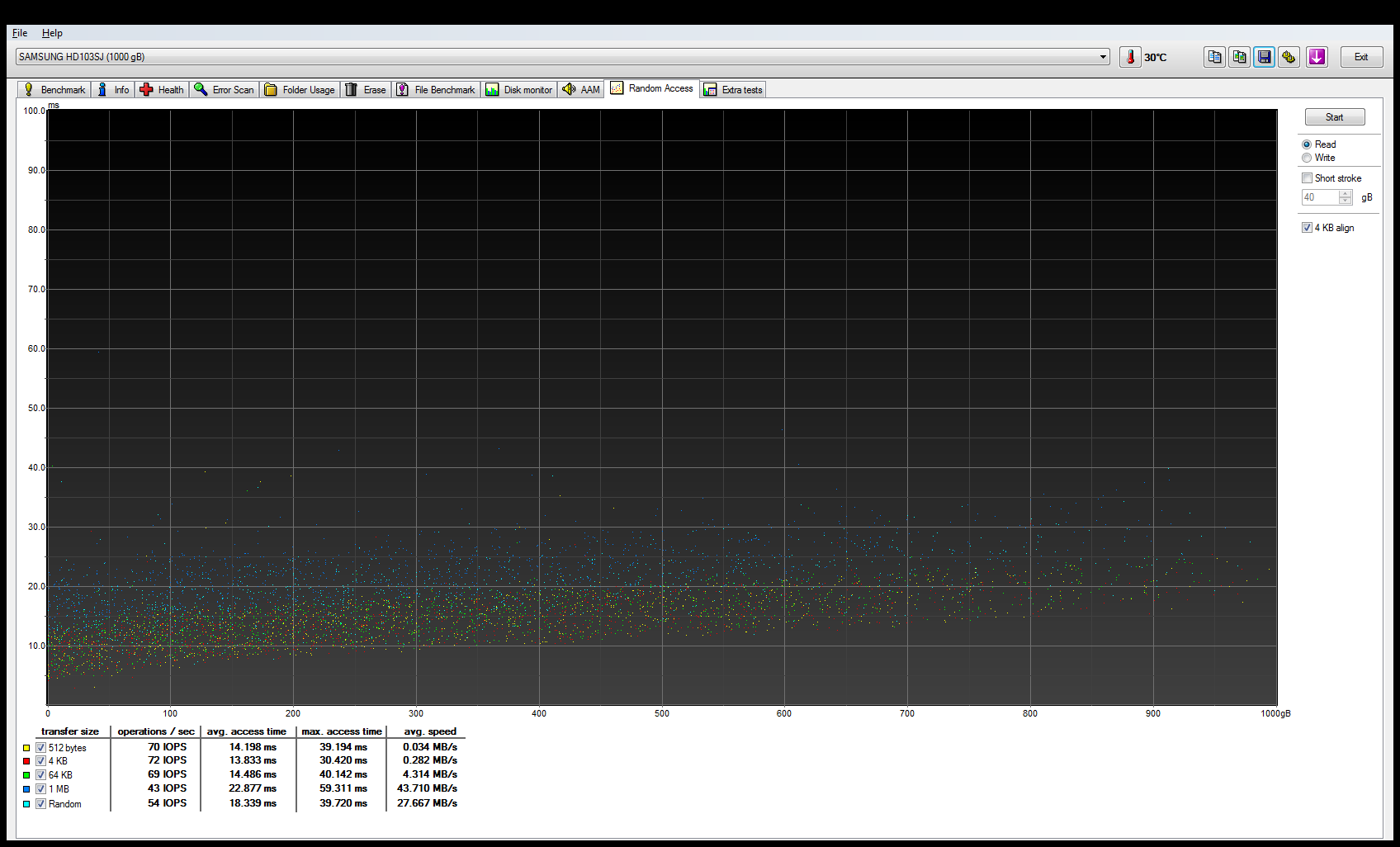
Task: Expand the SAMSUNG HD103SJ drive dropdown
Action: click(1103, 57)
